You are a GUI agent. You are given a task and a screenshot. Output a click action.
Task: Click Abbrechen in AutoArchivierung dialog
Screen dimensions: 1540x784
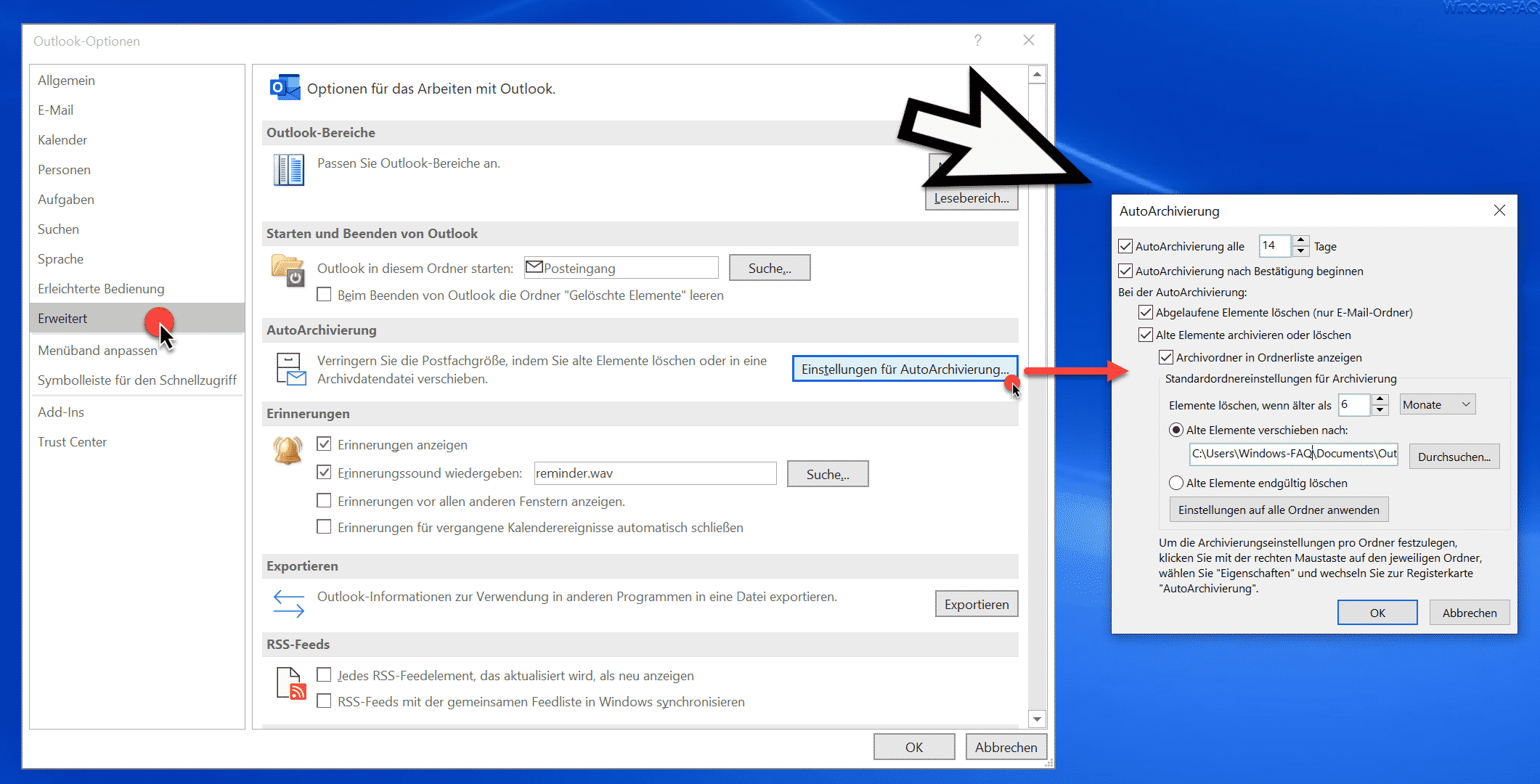point(1470,613)
